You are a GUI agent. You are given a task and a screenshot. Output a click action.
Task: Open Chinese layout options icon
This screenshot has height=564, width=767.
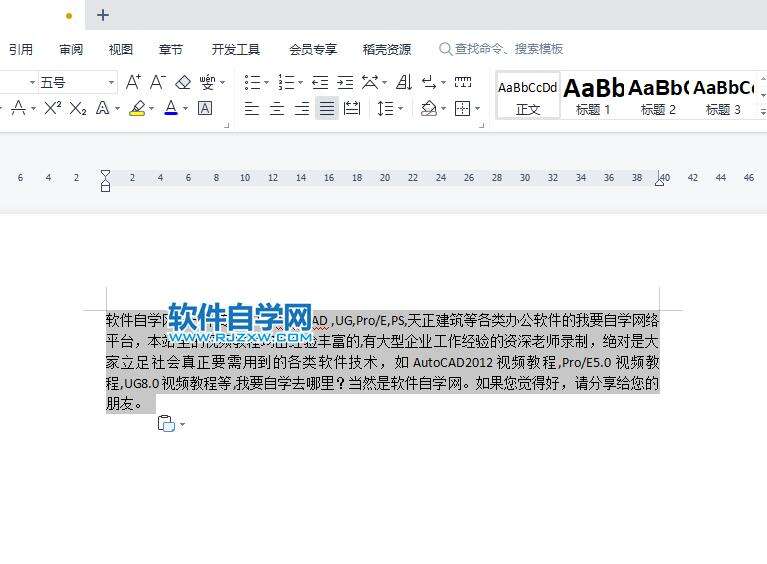coord(370,82)
